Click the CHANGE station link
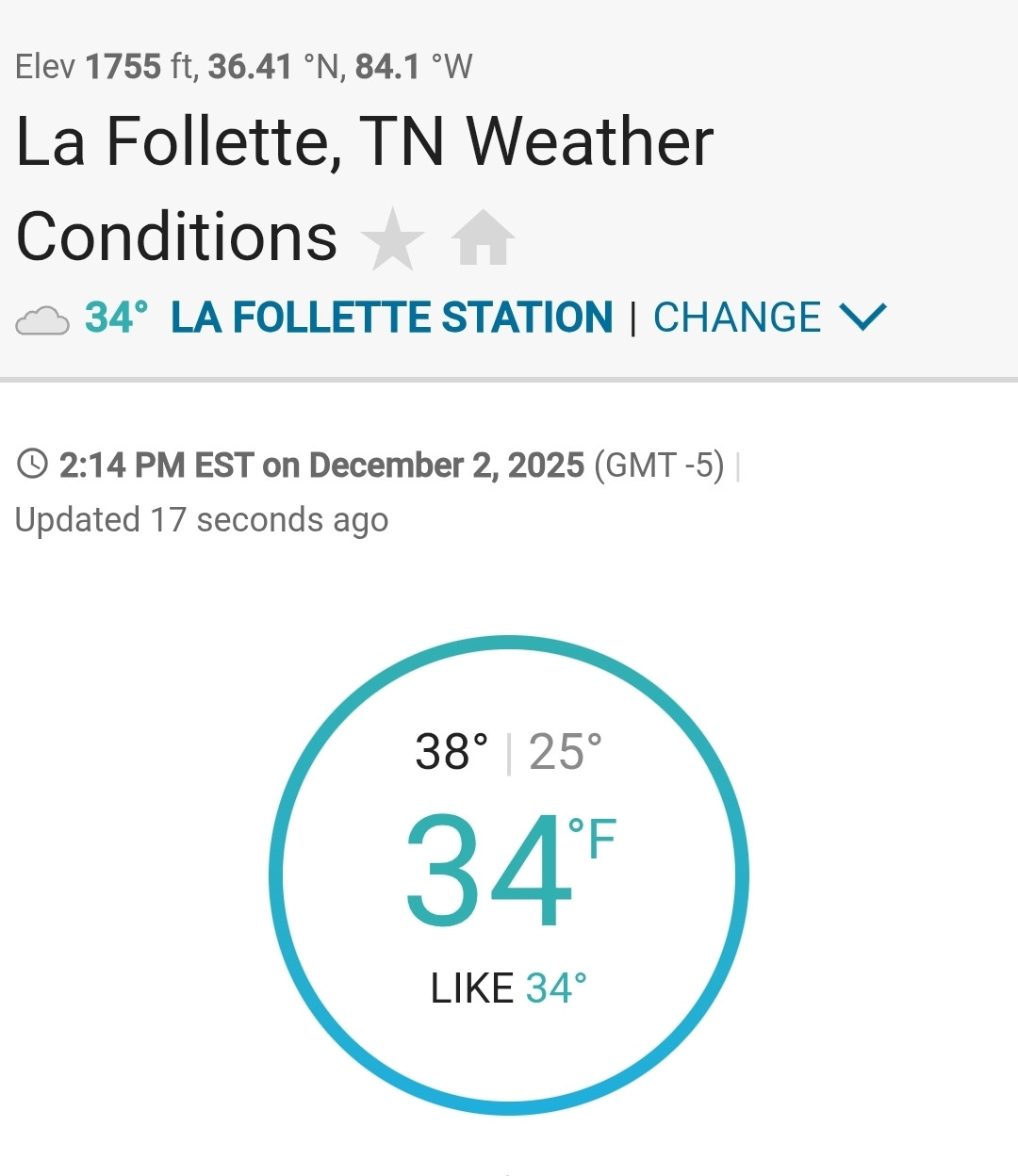1018x1176 pixels. [736, 318]
